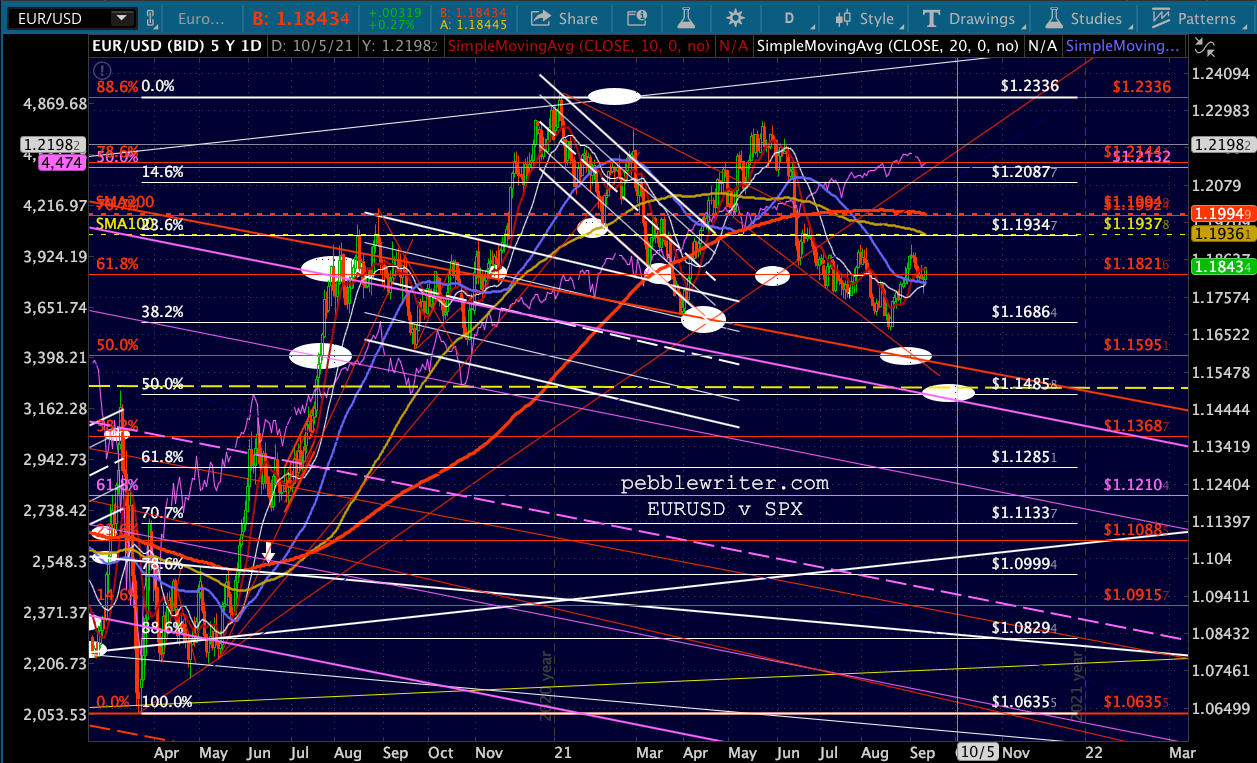The image size is (1257, 763).
Task: Click the $1.1686 fib level label
Action: tap(1024, 312)
